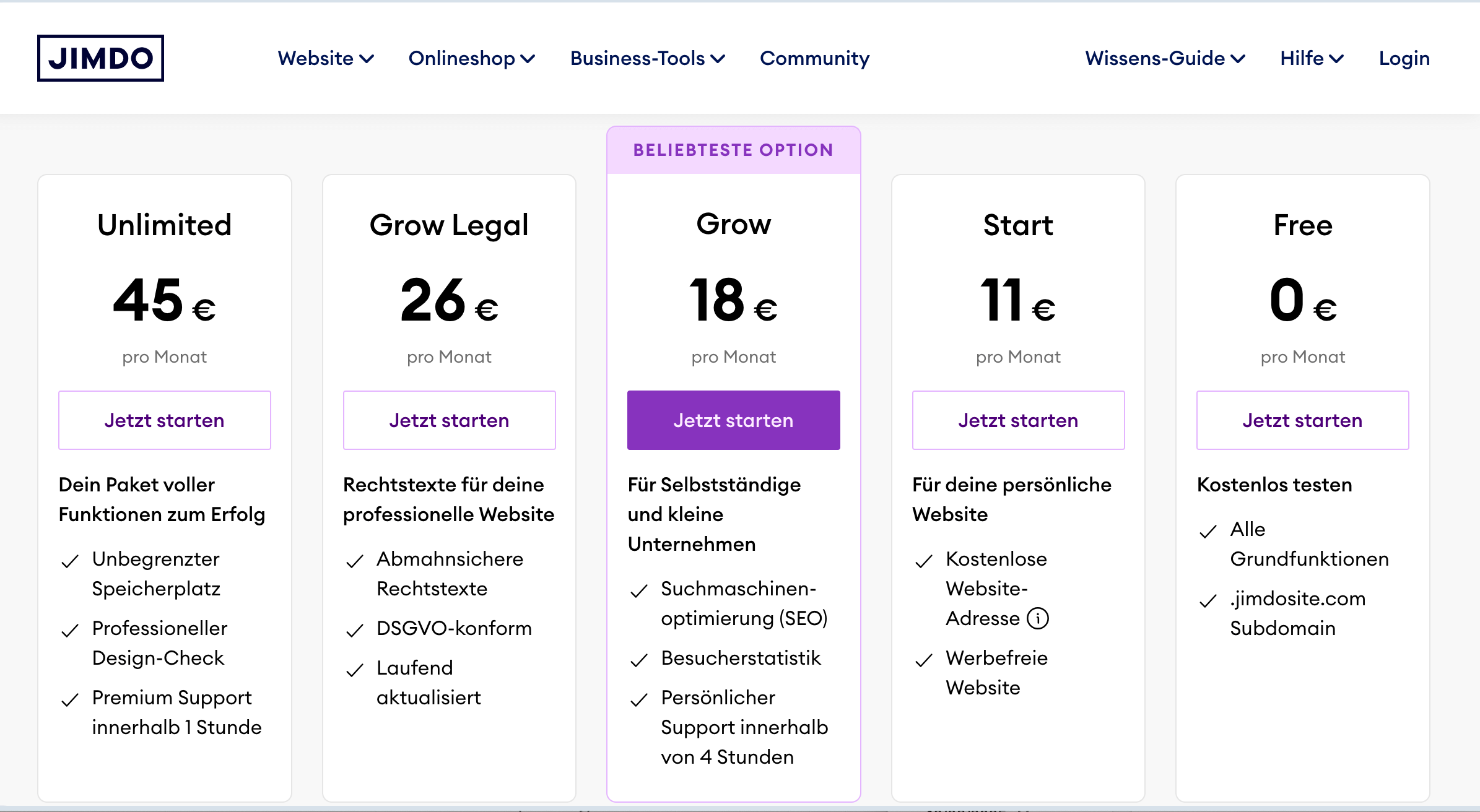Viewport: 1480px width, 812px height.
Task: Open the Hilfe menu label
Action: (x=1302, y=58)
